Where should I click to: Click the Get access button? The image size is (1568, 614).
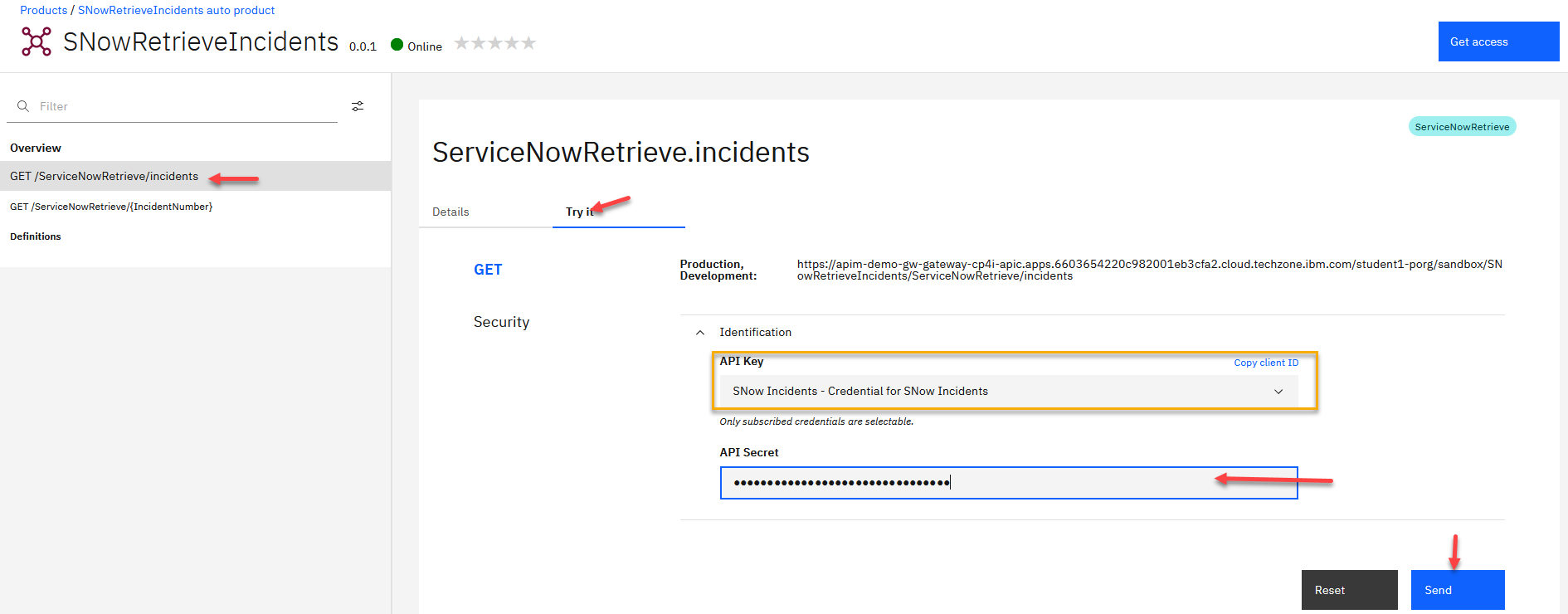pyautogui.click(x=1498, y=41)
